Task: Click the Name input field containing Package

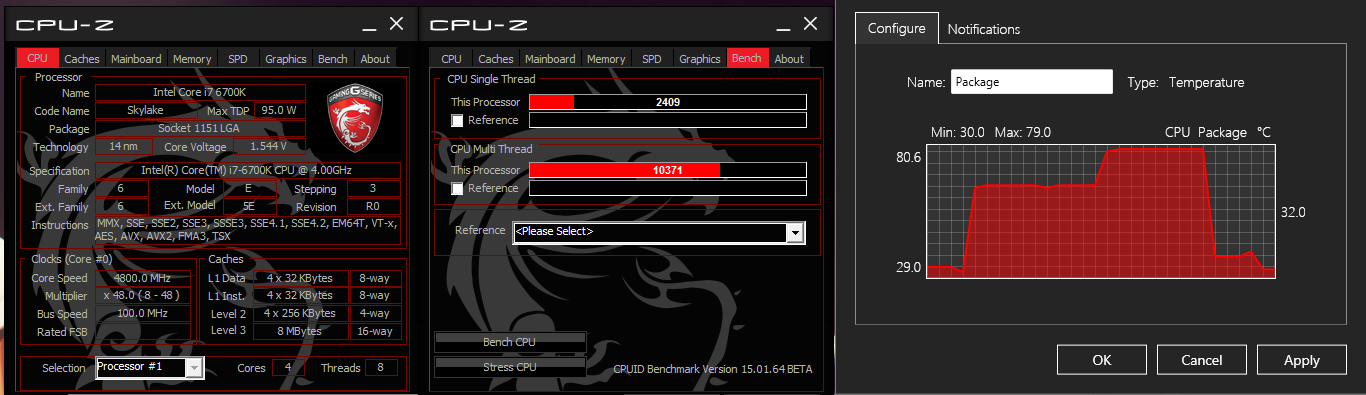Action: tap(1032, 82)
